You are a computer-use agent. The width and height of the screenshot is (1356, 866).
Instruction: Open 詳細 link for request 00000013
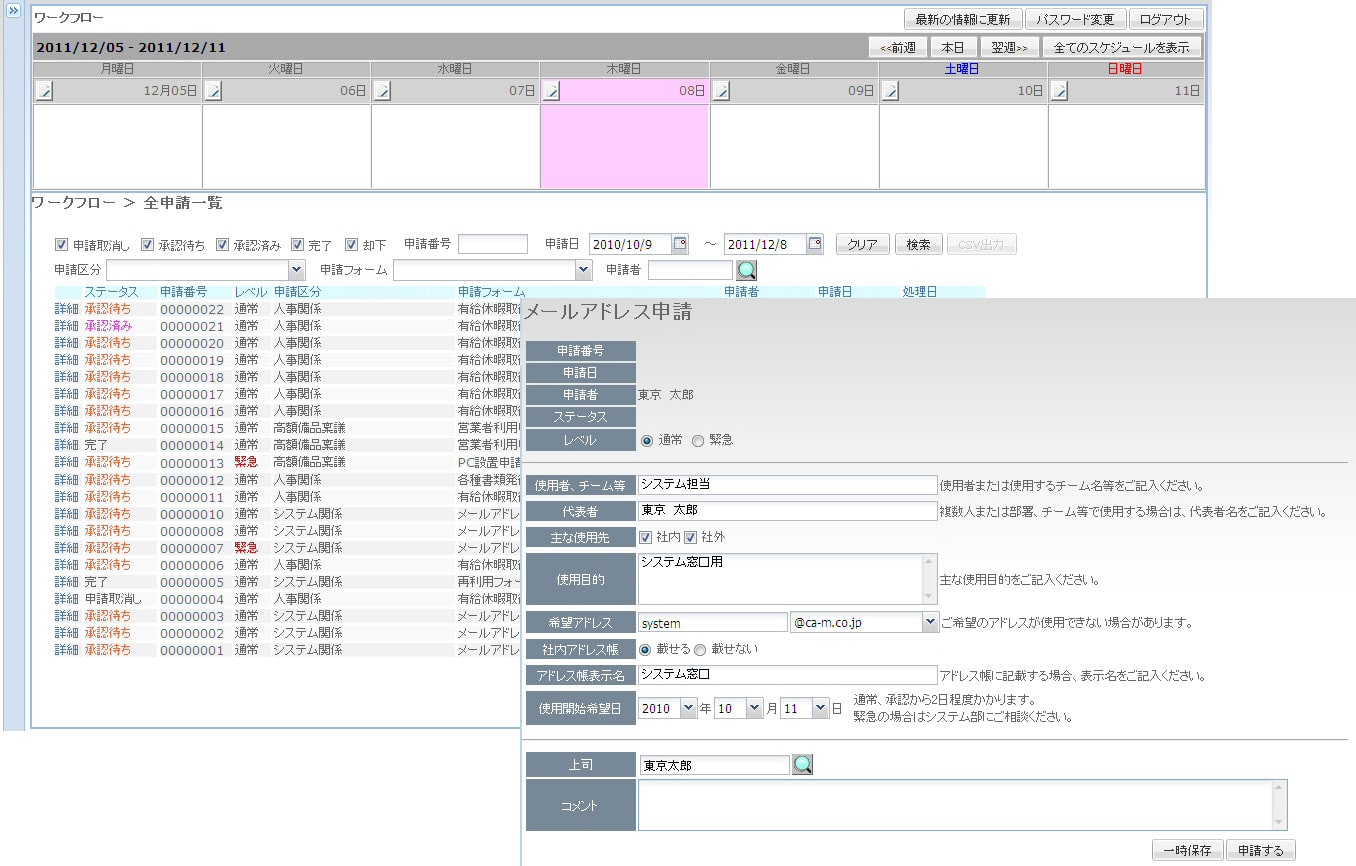(x=66, y=462)
